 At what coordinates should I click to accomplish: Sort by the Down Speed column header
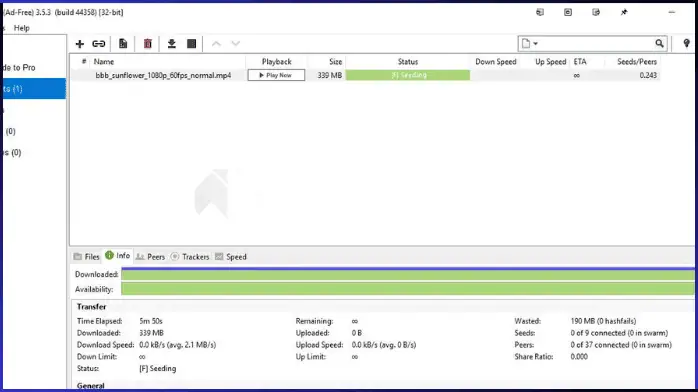click(x=495, y=62)
